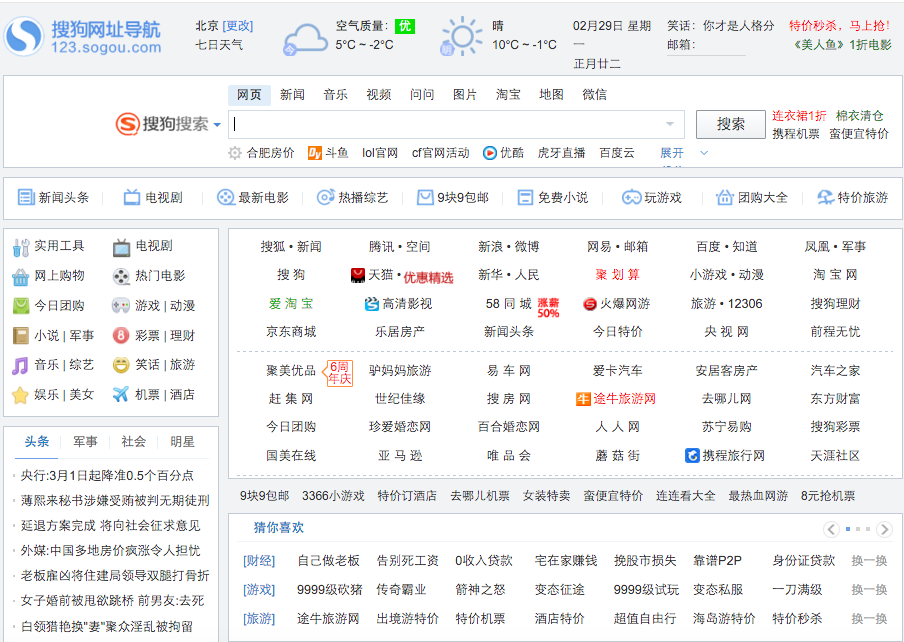This screenshot has width=904, height=642.
Task: Click the 音乐 music note icon
Action: [20, 365]
